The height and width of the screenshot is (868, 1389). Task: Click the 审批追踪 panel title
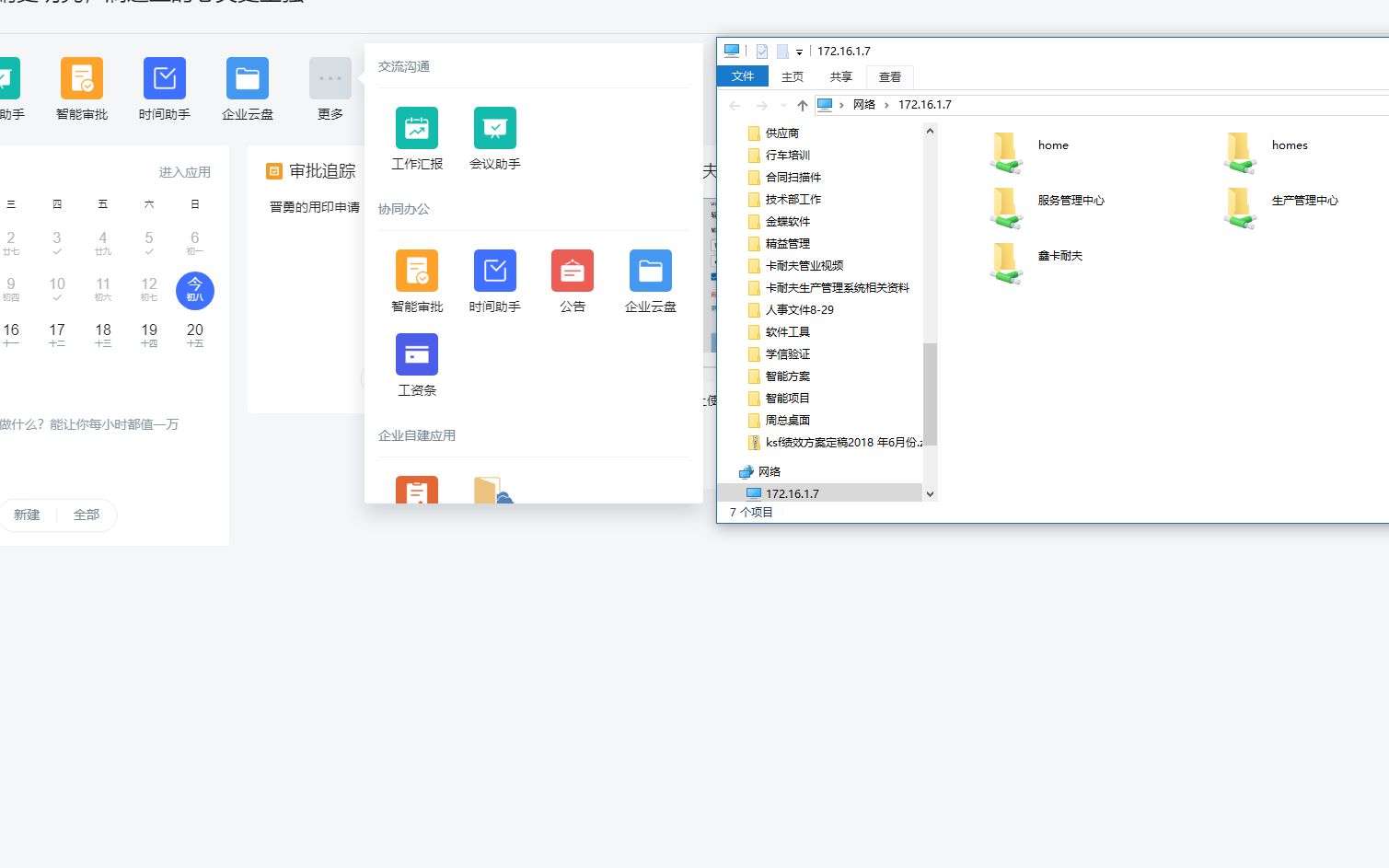(x=322, y=171)
